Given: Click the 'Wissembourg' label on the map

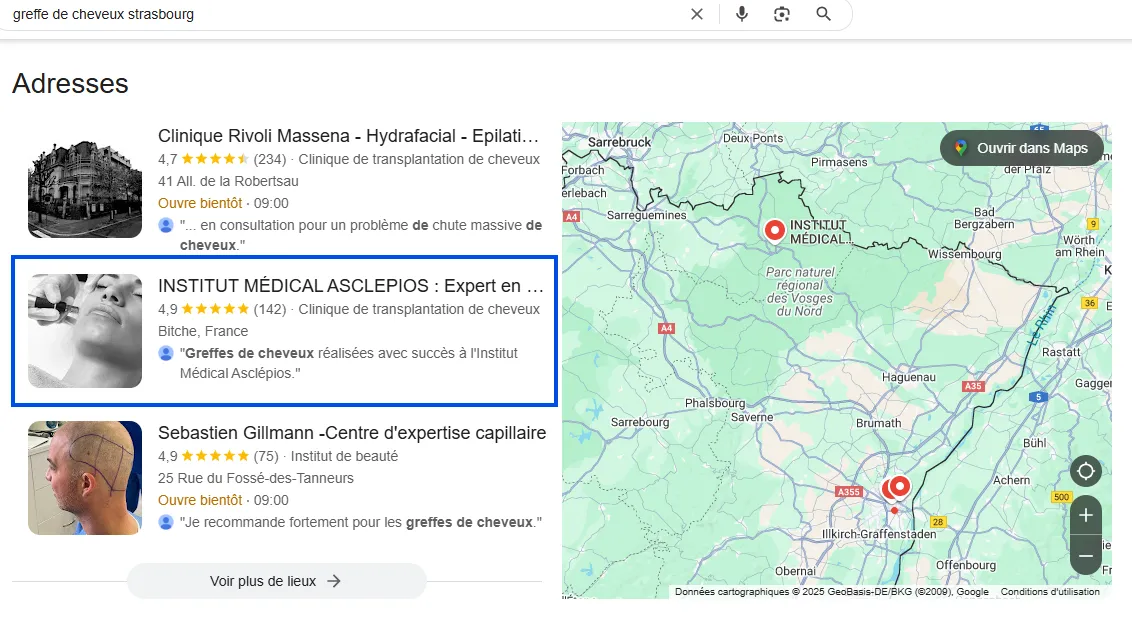Looking at the screenshot, I should click(x=965, y=254).
